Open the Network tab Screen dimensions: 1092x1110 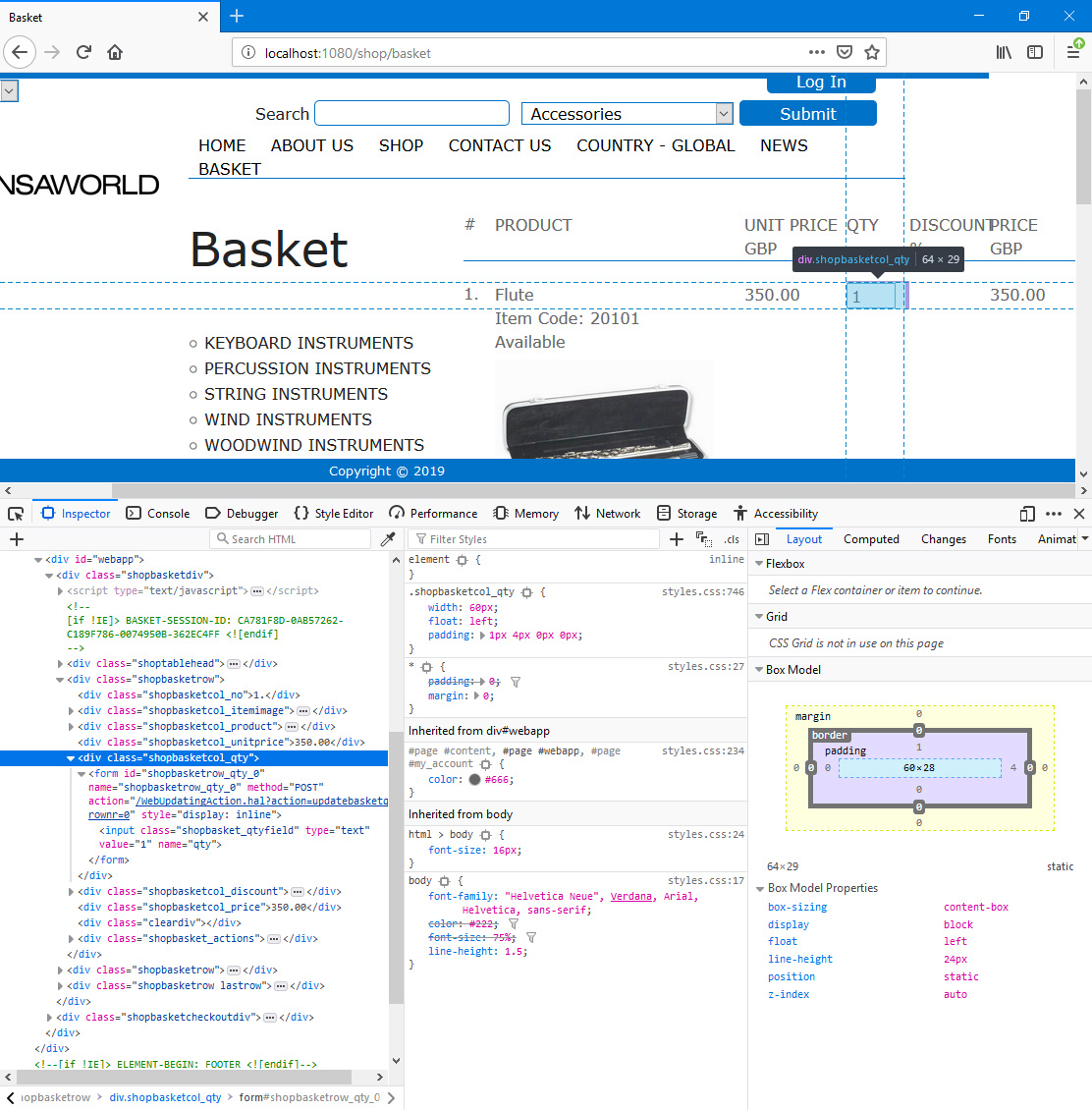607,514
